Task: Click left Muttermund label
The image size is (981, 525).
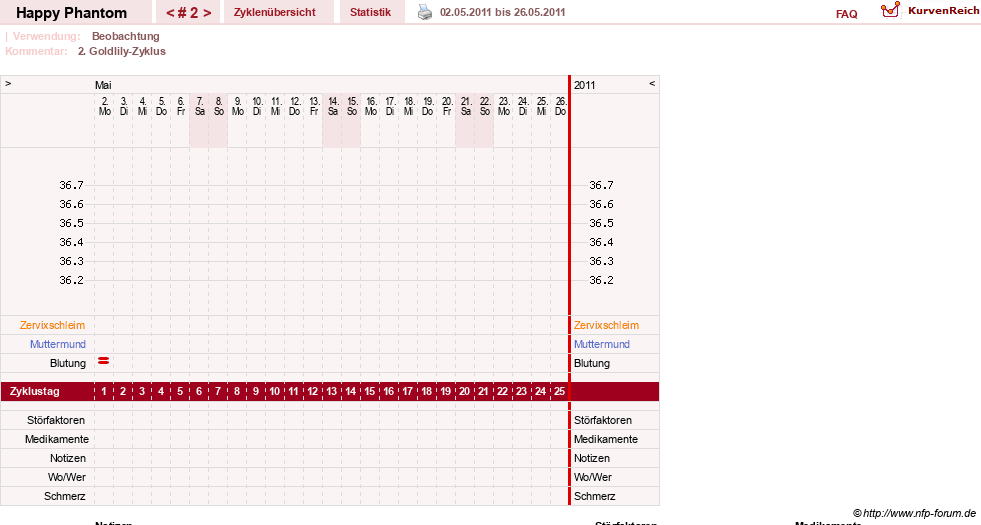Action: click(x=58, y=344)
